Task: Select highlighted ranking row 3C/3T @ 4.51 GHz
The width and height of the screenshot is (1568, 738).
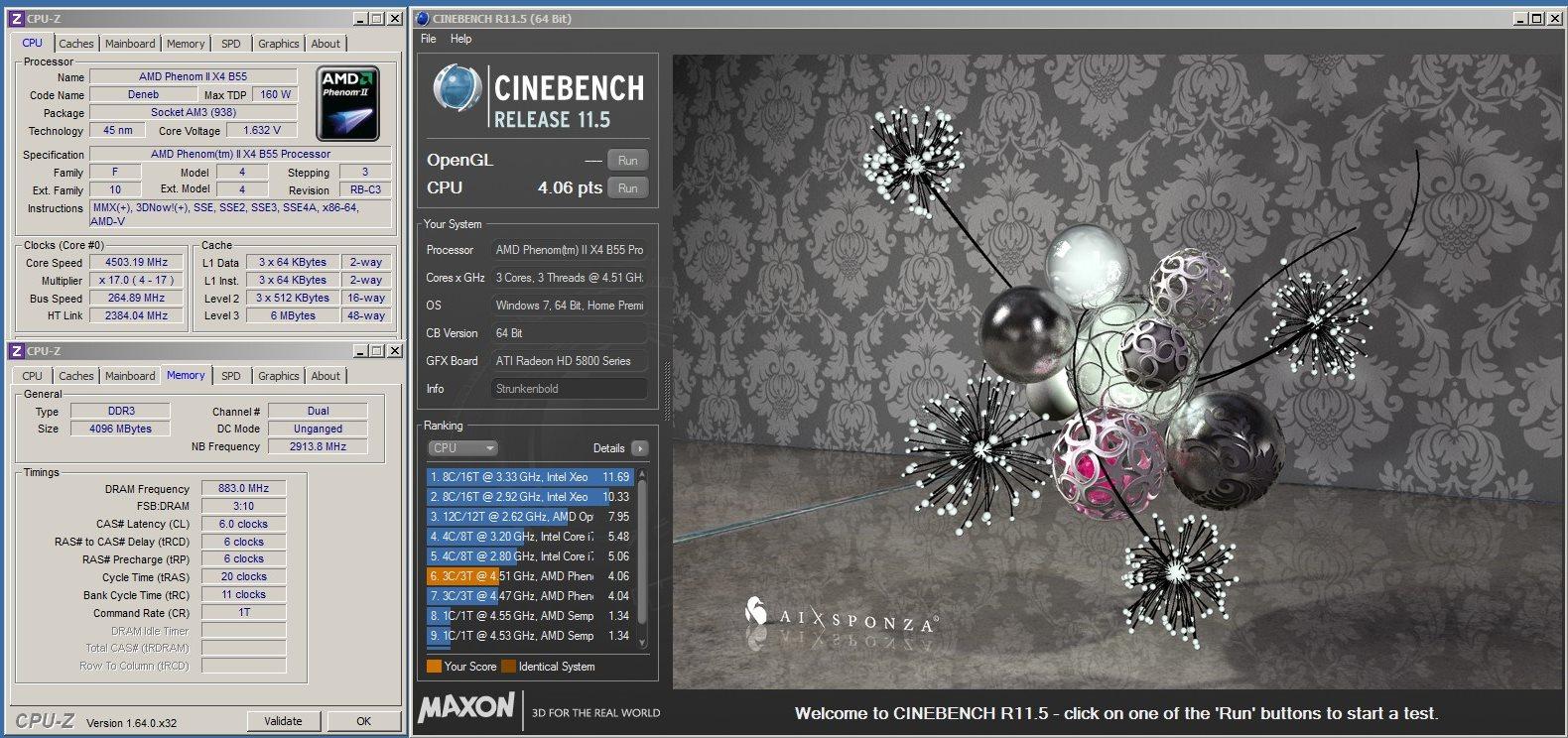Action: point(530,576)
